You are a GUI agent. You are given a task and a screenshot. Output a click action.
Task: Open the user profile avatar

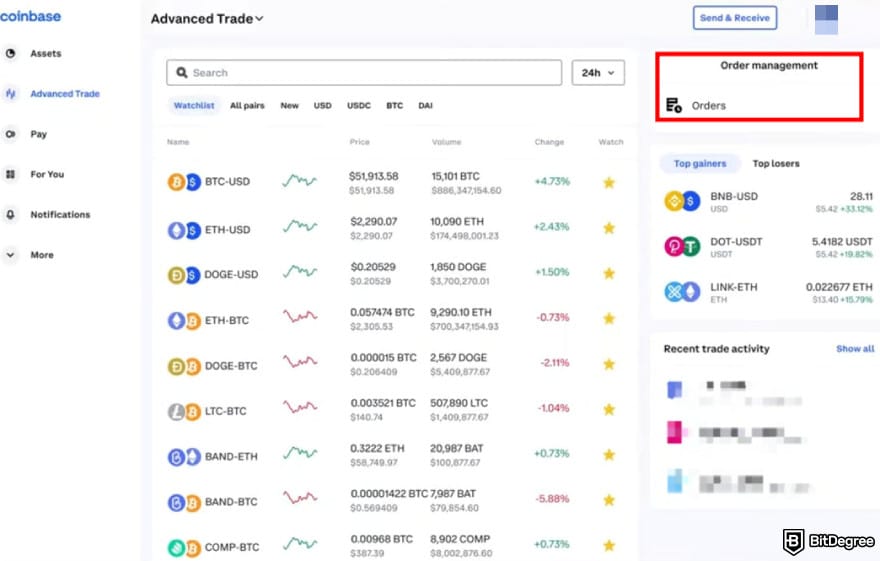[826, 20]
